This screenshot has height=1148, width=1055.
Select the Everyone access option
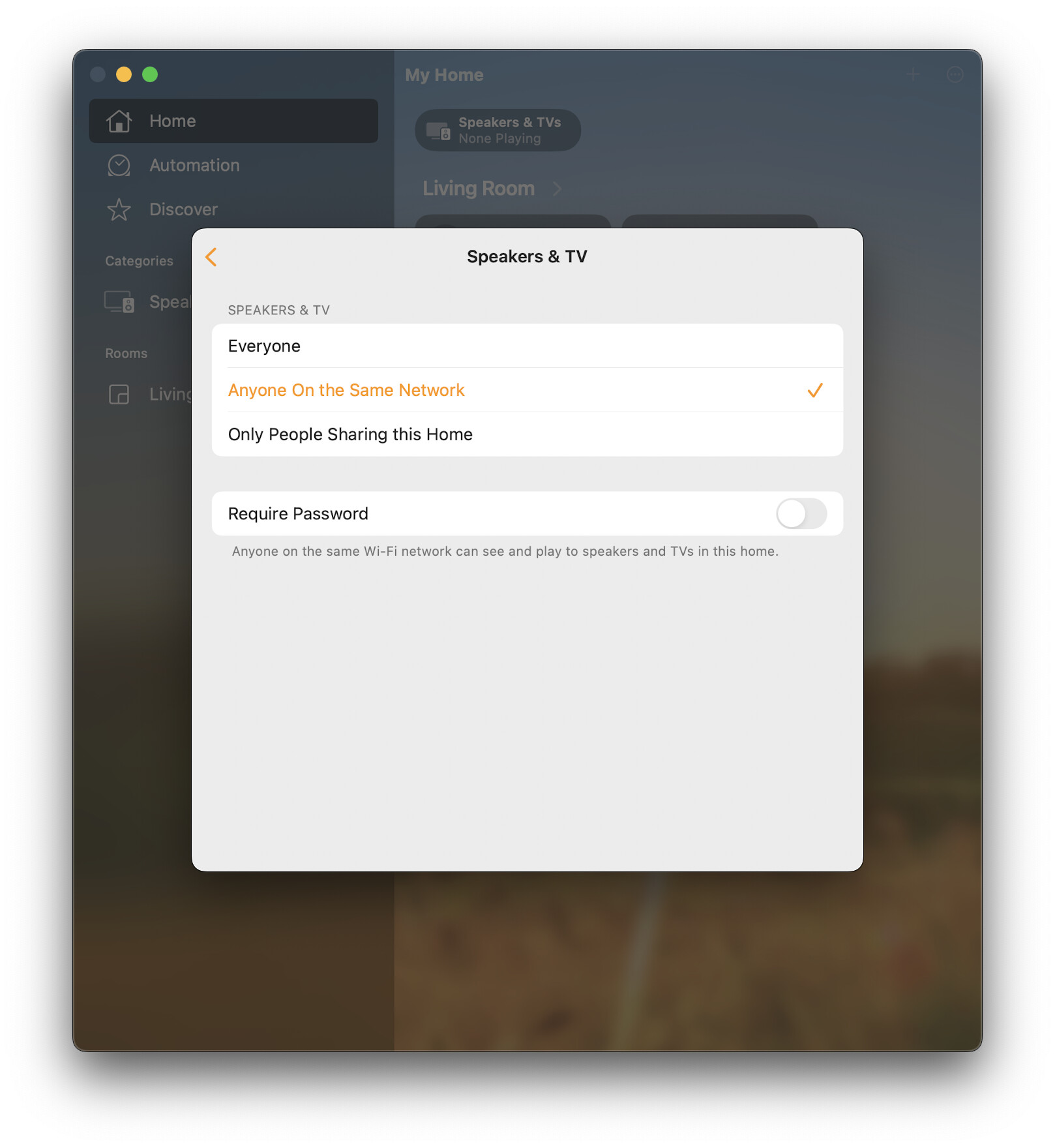527,346
